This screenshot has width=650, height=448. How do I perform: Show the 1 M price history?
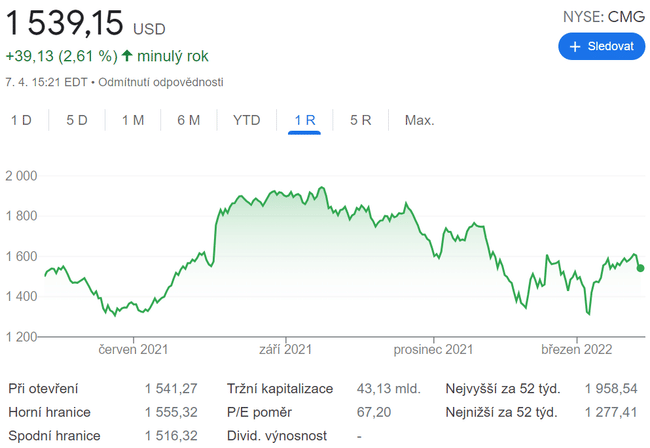coord(133,120)
